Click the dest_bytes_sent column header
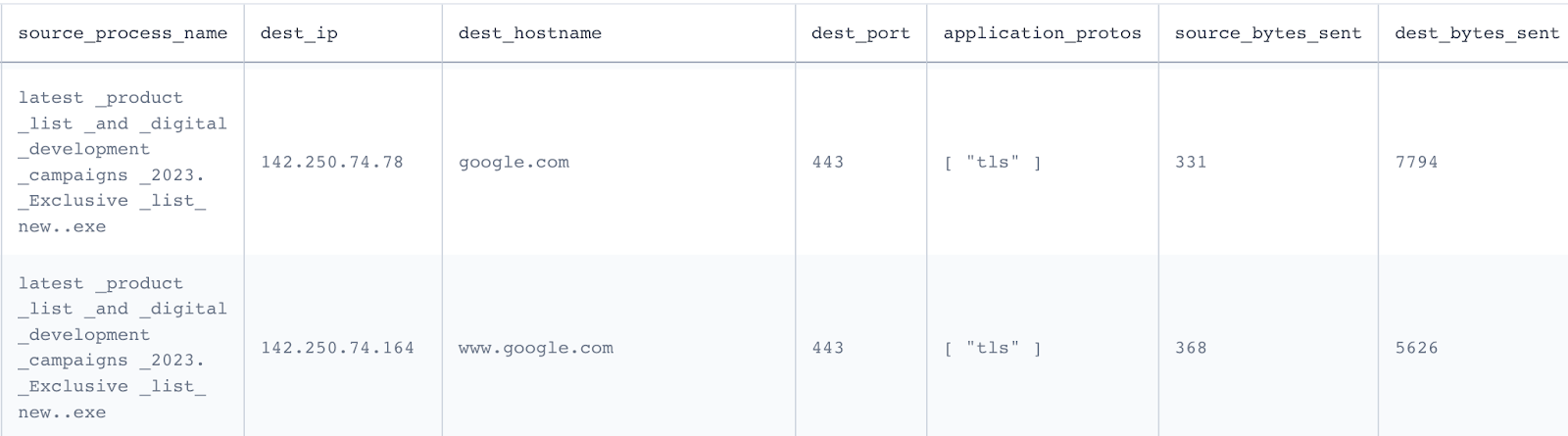Image resolution: width=1568 pixels, height=436 pixels. pyautogui.click(x=1477, y=33)
